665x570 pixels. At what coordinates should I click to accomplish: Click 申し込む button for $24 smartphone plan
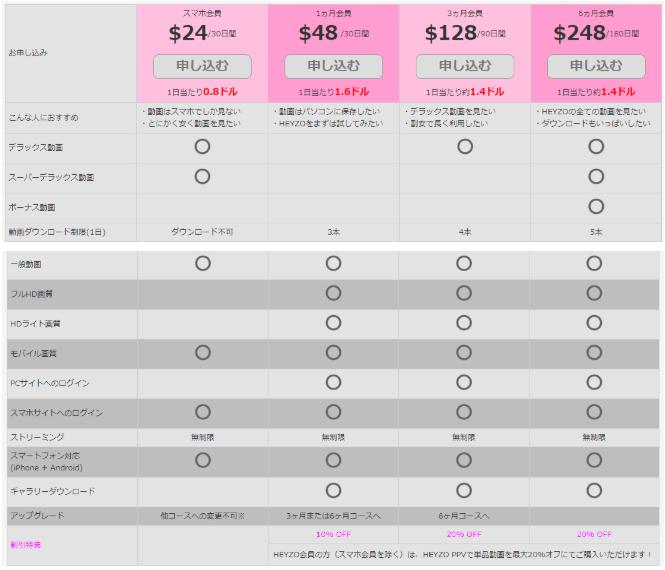point(202,66)
